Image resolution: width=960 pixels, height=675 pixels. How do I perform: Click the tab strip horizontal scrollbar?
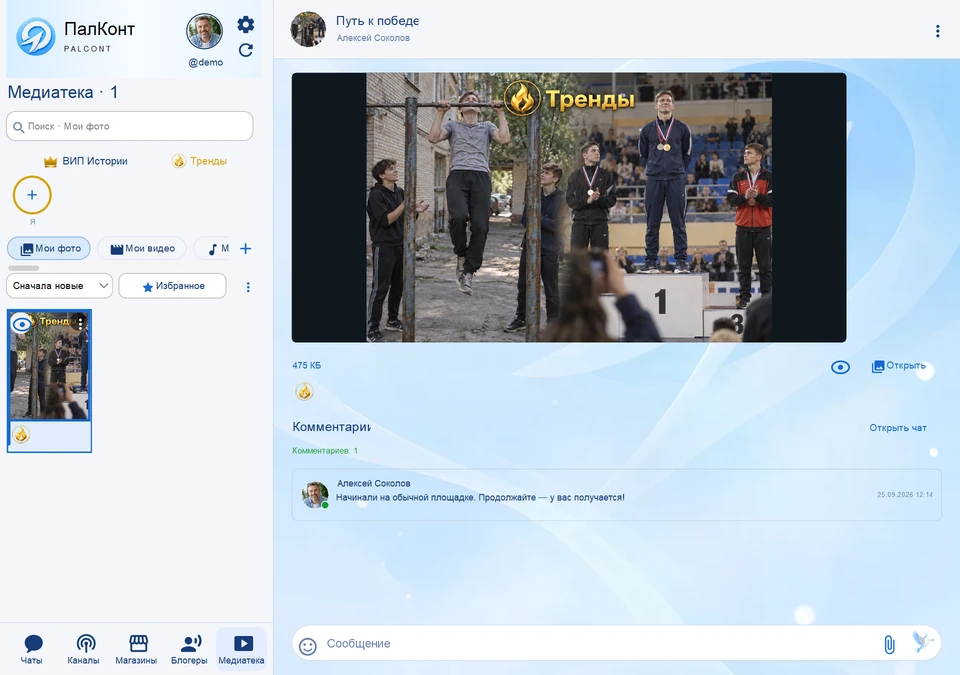(23, 268)
